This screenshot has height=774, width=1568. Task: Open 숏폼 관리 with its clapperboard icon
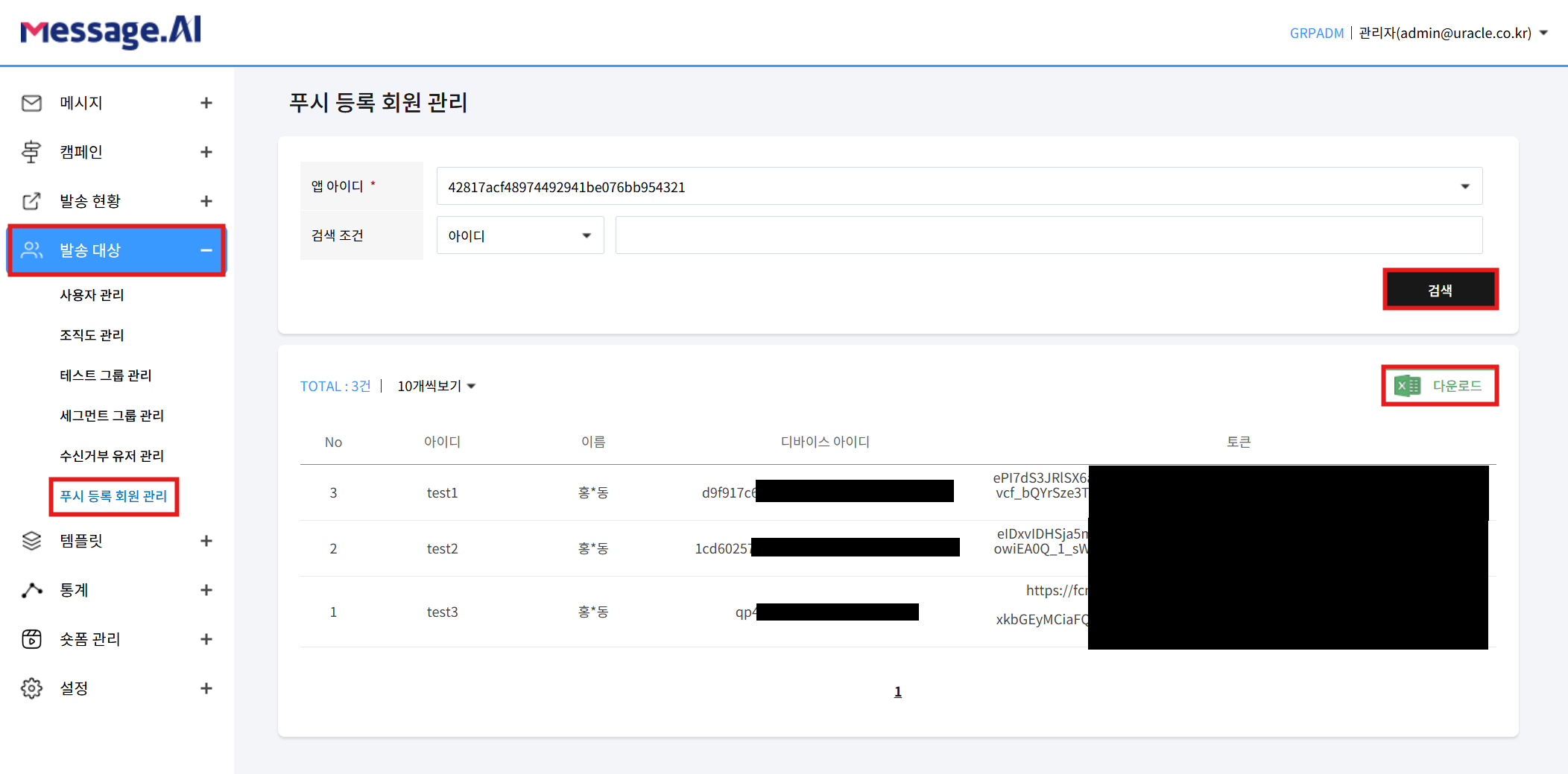point(31,639)
